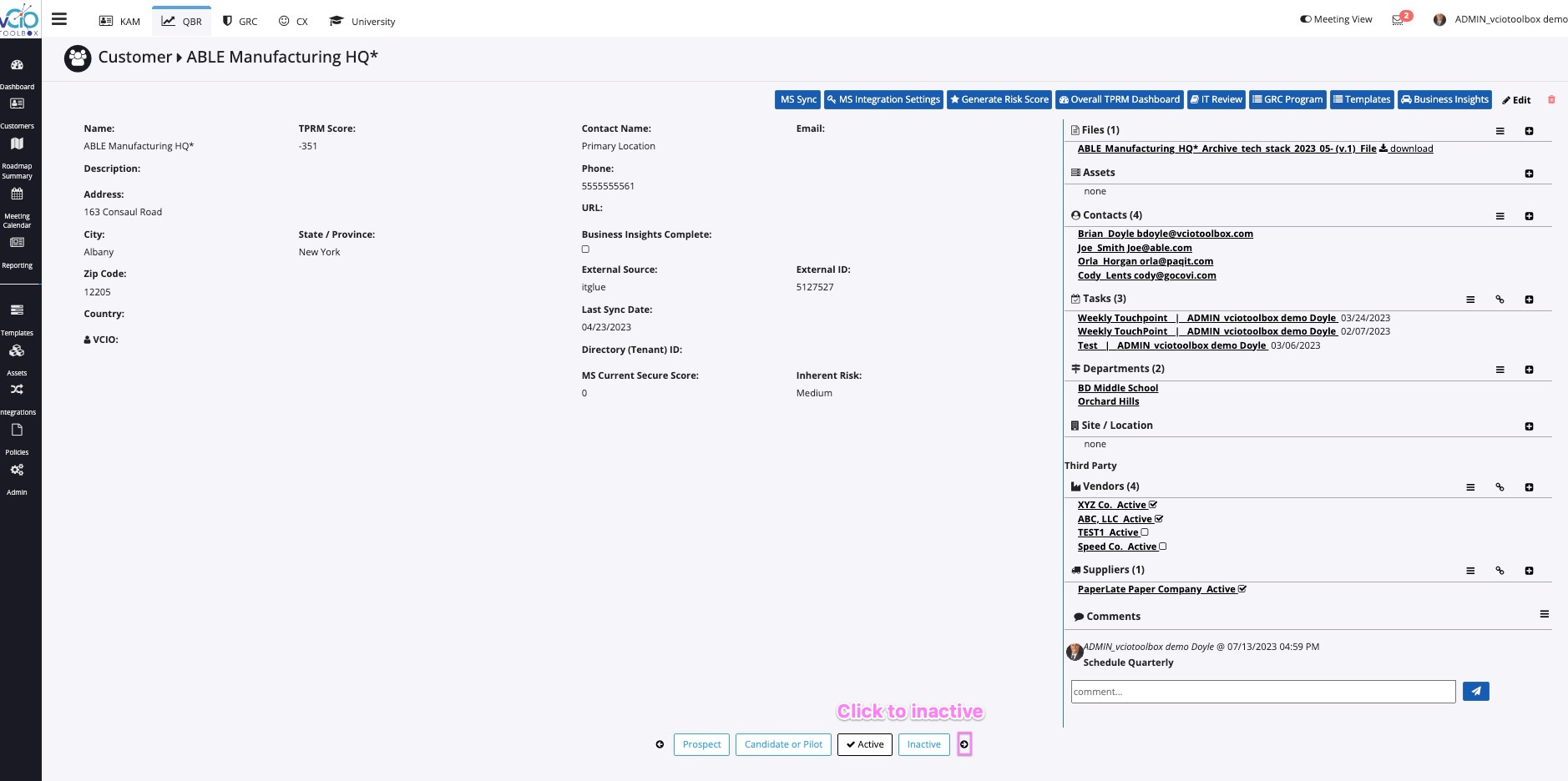Download the archive tech stack file

pos(1406,149)
